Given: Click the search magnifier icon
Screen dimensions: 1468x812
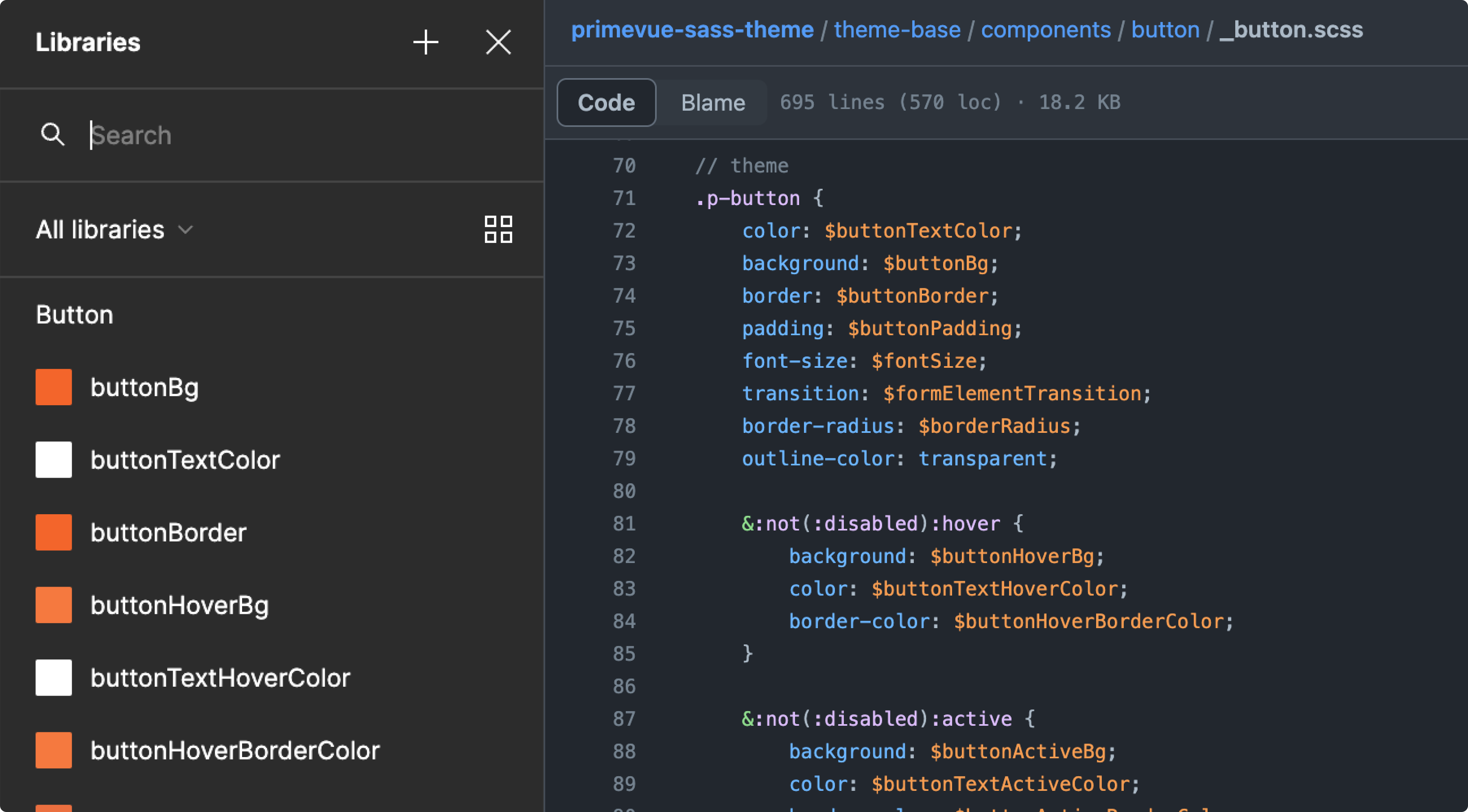Looking at the screenshot, I should click(x=52, y=135).
